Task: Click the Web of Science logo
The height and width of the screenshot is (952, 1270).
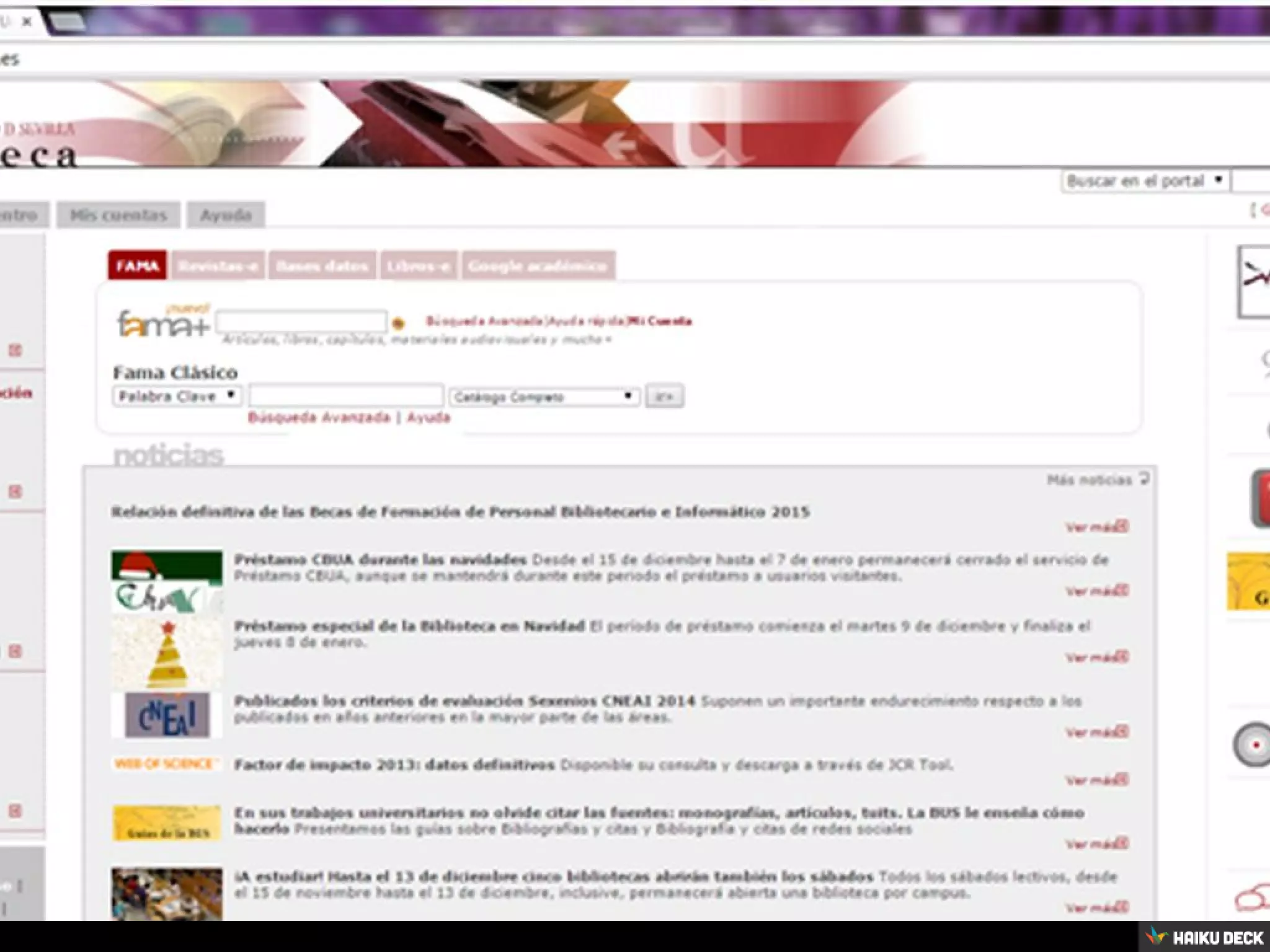Action: [166, 764]
